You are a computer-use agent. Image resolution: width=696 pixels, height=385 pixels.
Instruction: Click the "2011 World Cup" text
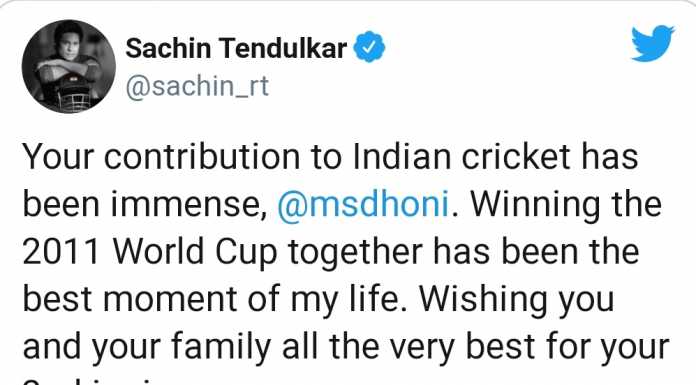pyautogui.click(x=150, y=252)
